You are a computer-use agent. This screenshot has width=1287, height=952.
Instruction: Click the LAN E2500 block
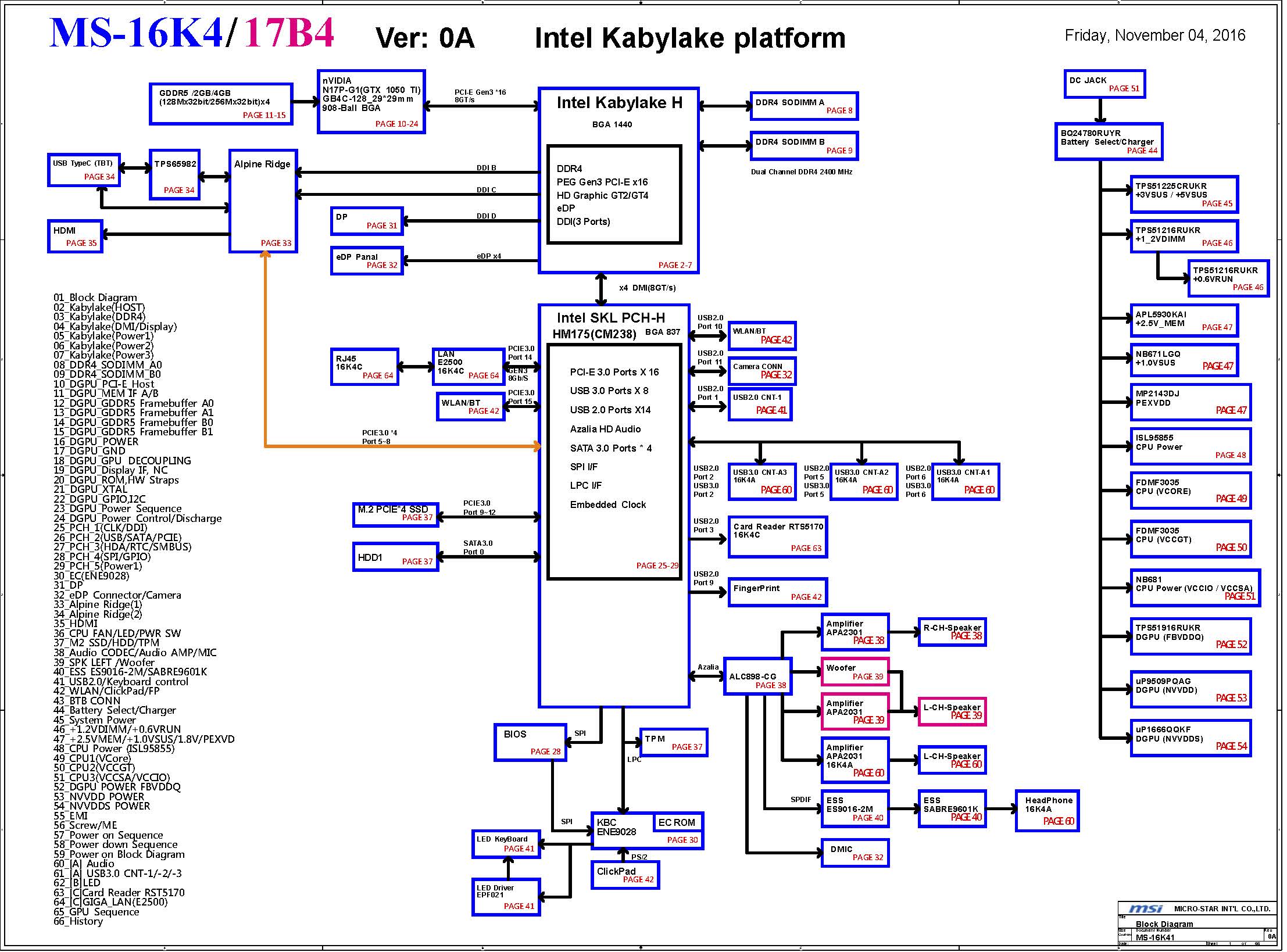(x=469, y=367)
